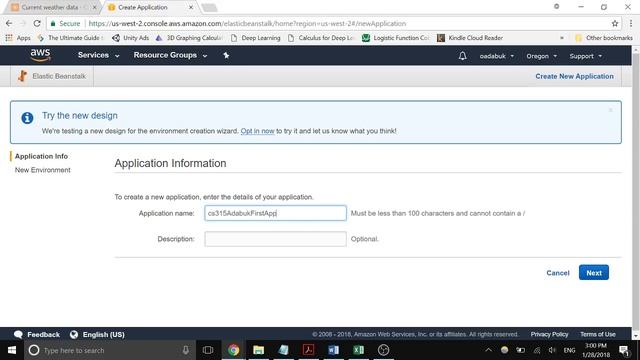Click the volume speaker tray icon
Viewport: 640px width, 360px height.
click(552, 350)
